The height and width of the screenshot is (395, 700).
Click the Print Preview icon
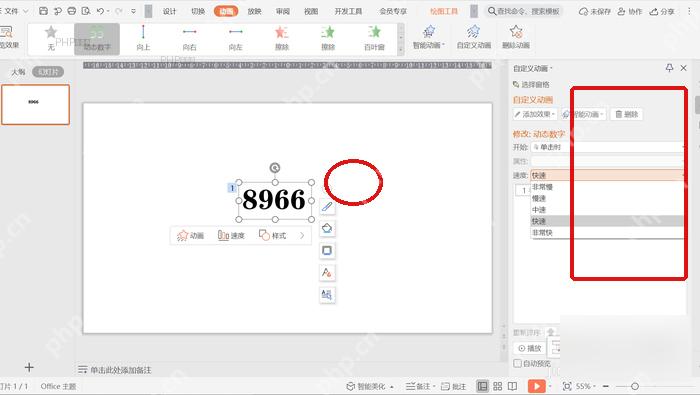[86, 11]
